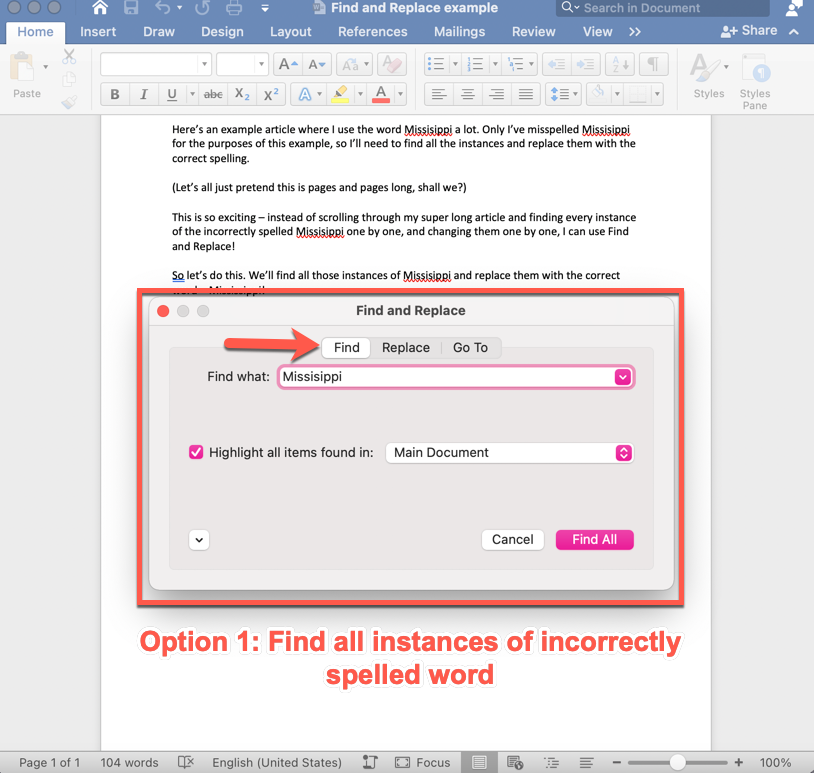Image resolution: width=814 pixels, height=773 pixels.
Task: Click the Paste clipboard icon
Action: point(22,67)
